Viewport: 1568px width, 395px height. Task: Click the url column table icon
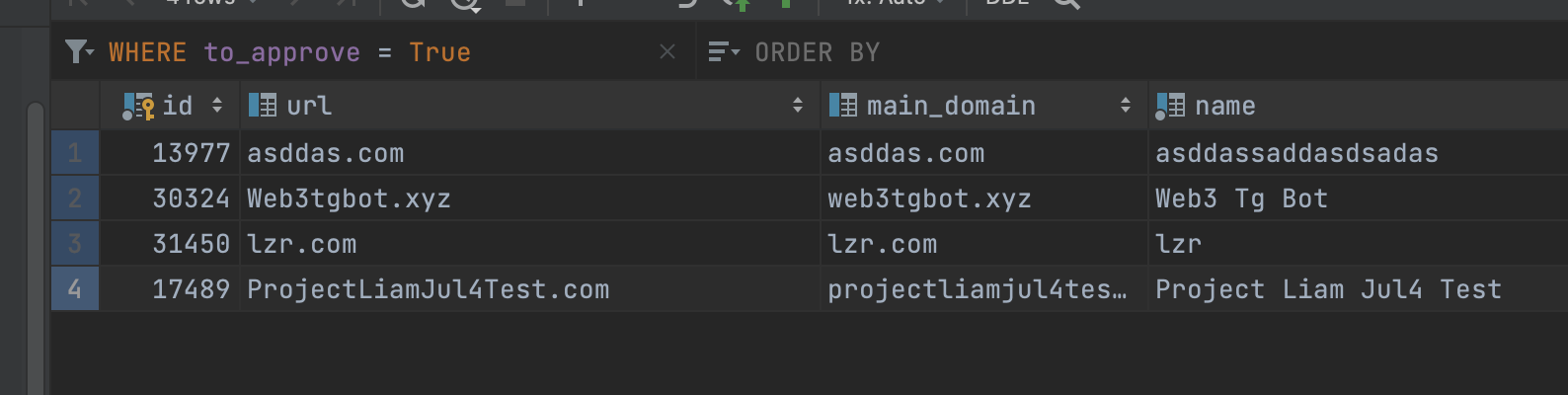[263, 105]
